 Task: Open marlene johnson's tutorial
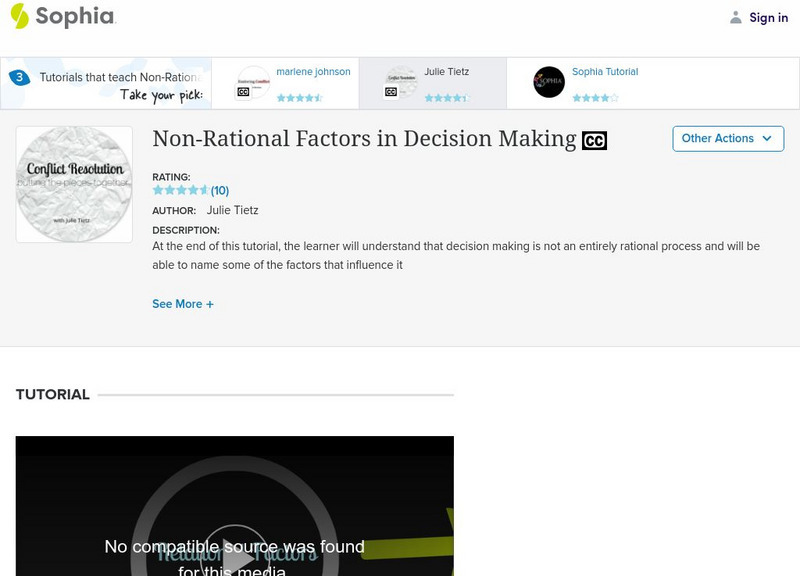tap(313, 71)
